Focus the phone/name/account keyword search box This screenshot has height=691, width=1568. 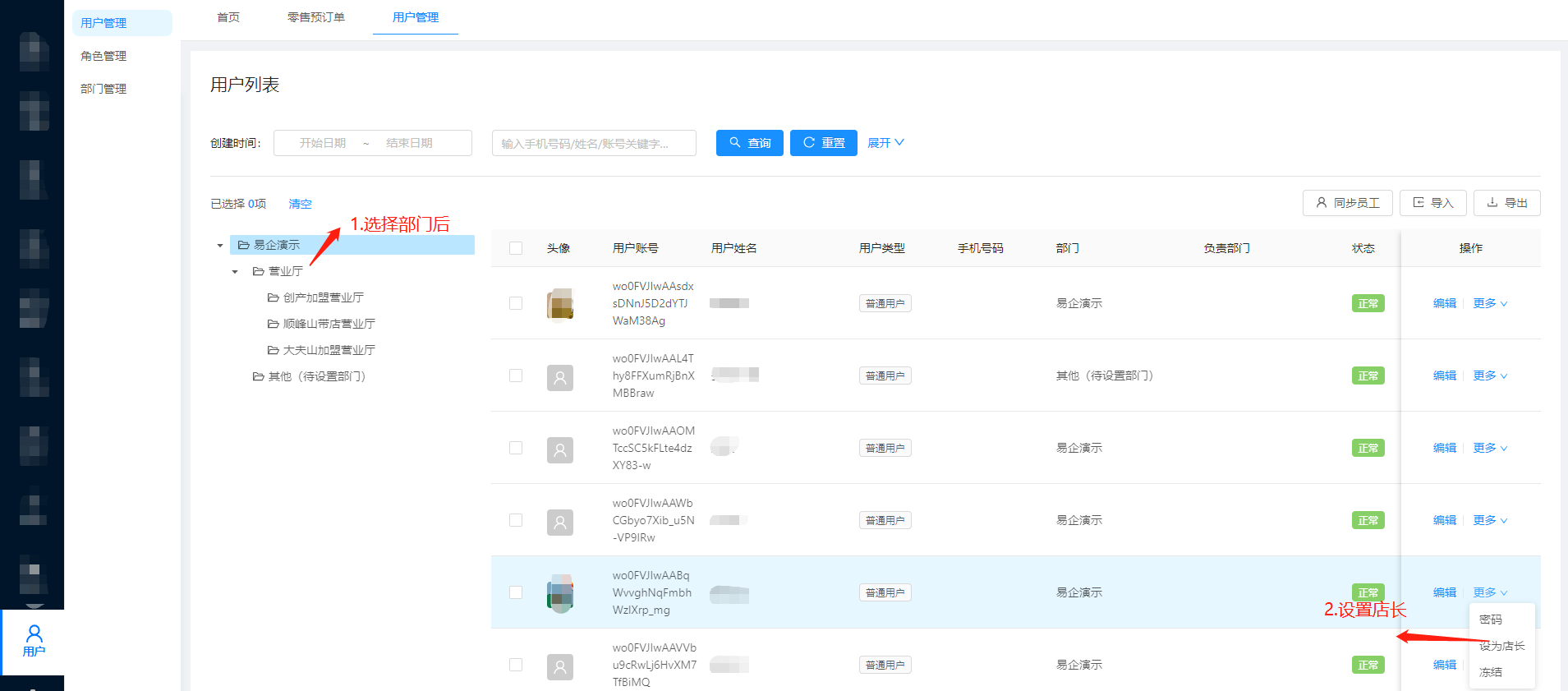(594, 143)
